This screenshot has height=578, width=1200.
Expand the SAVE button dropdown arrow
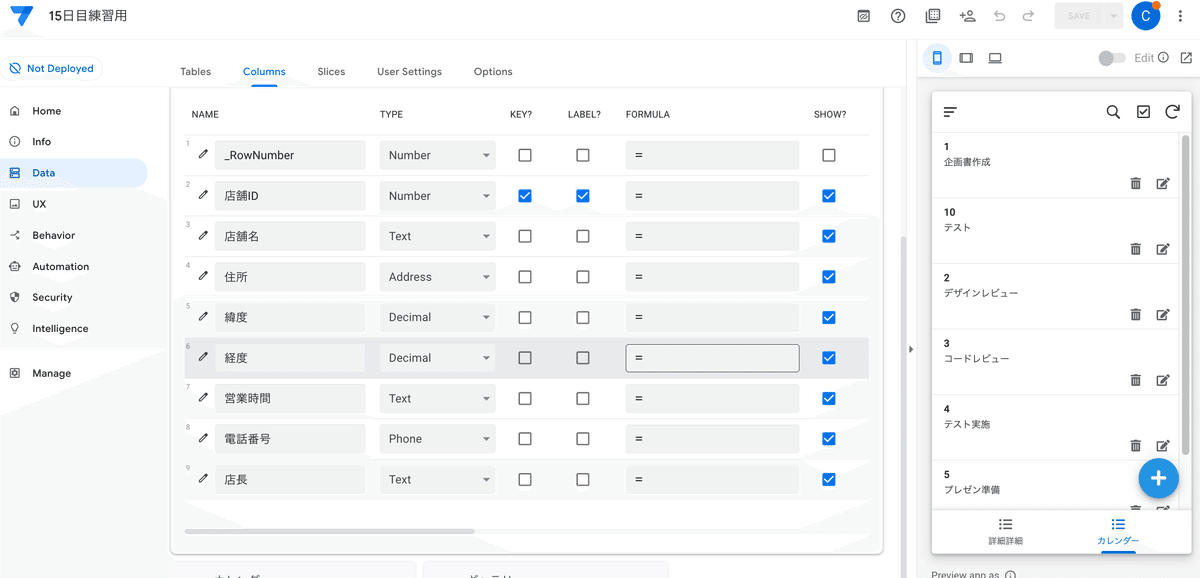[x=1114, y=16]
